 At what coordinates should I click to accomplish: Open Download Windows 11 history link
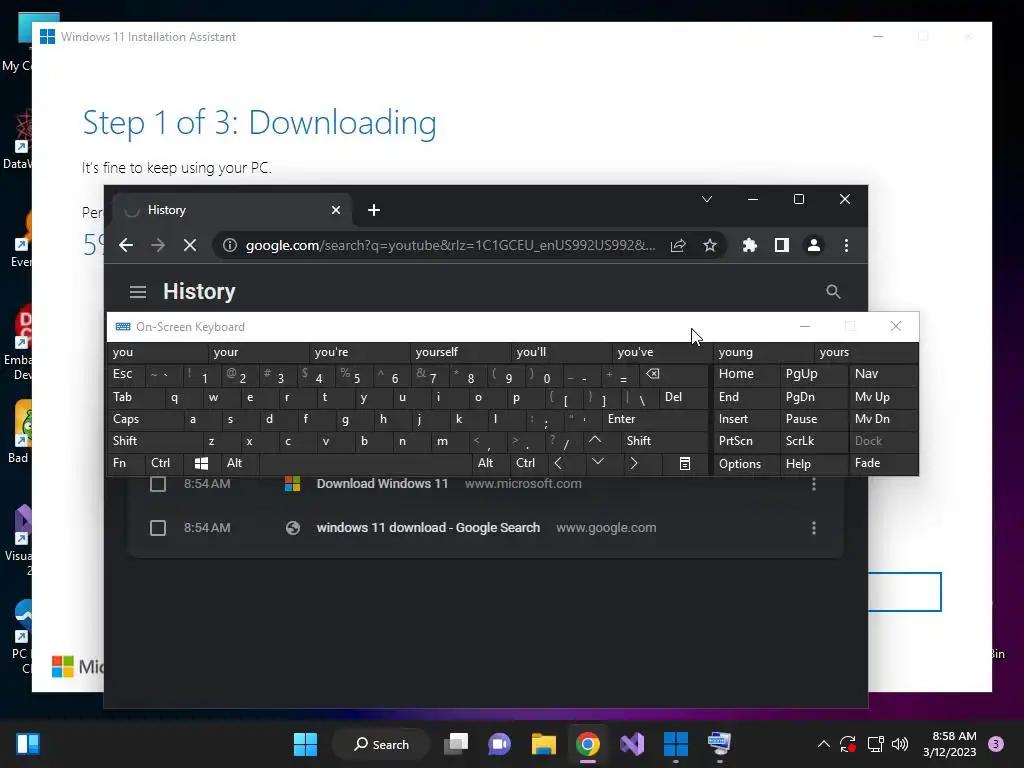[x=383, y=484]
